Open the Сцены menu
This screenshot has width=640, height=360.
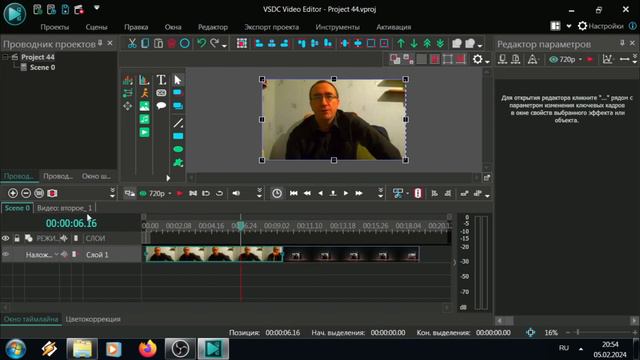pos(96,27)
